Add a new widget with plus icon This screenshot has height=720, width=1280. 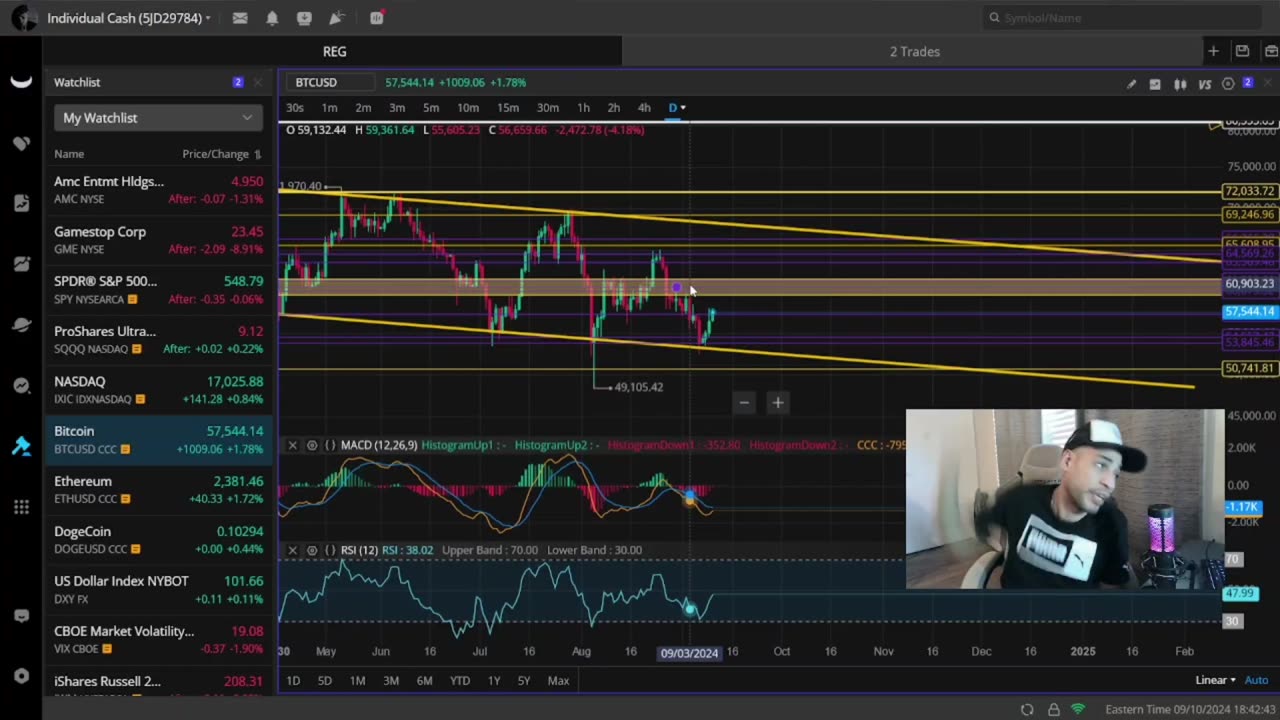click(x=1213, y=51)
